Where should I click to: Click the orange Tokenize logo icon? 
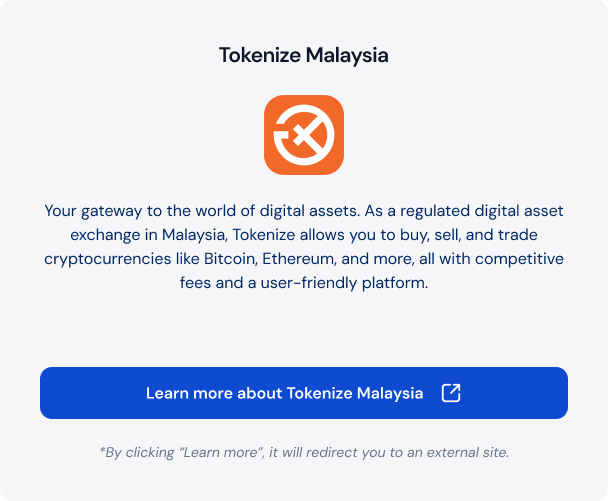point(304,135)
